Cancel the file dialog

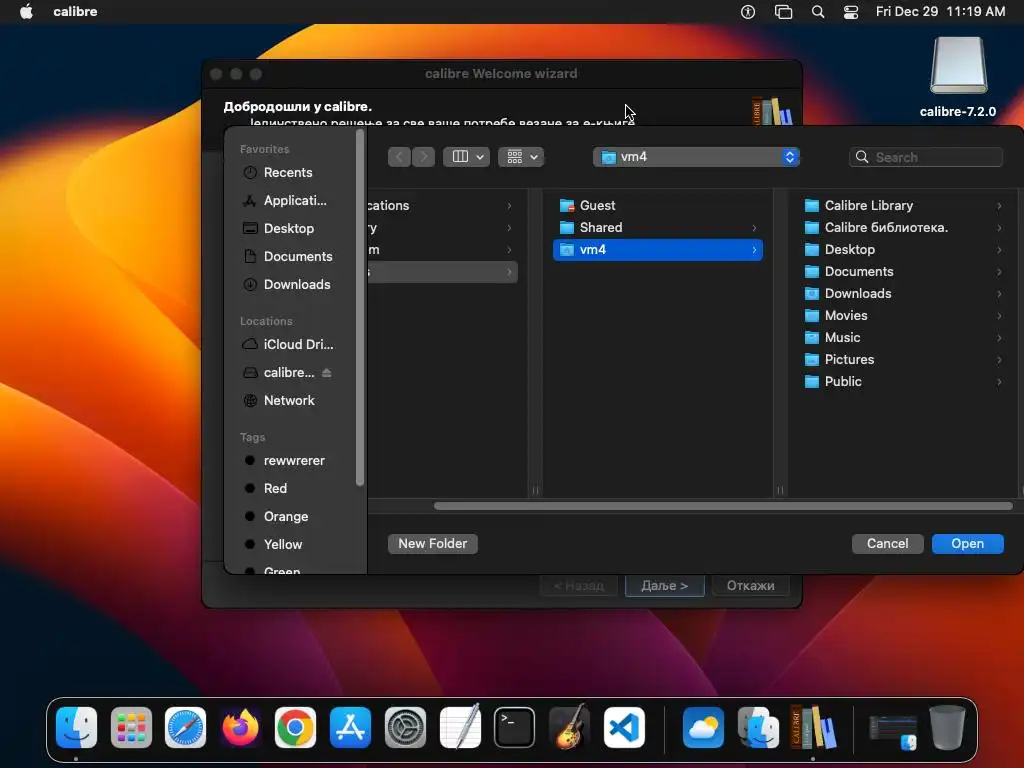[x=887, y=544]
